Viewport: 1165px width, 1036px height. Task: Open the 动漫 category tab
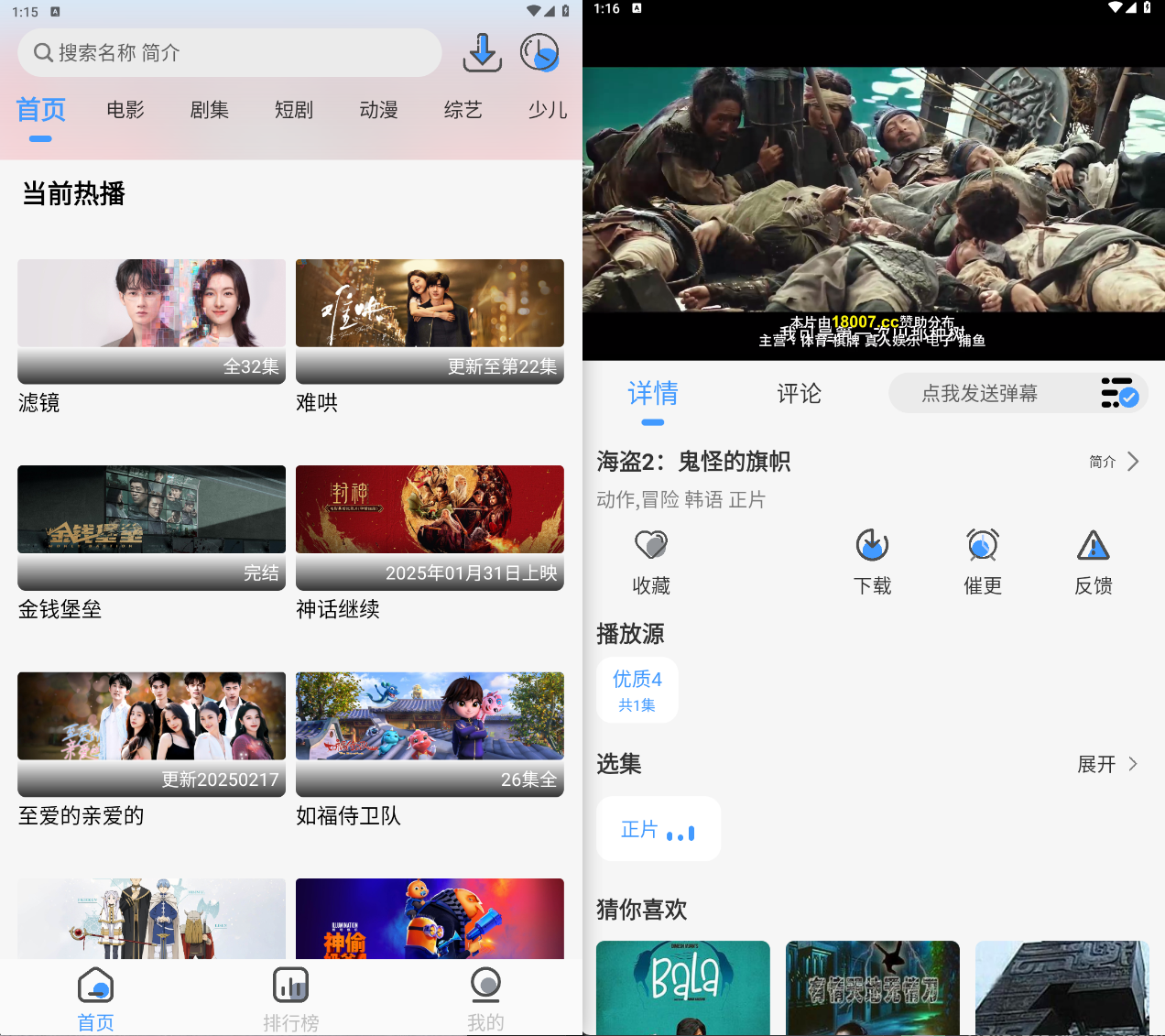[x=378, y=110]
